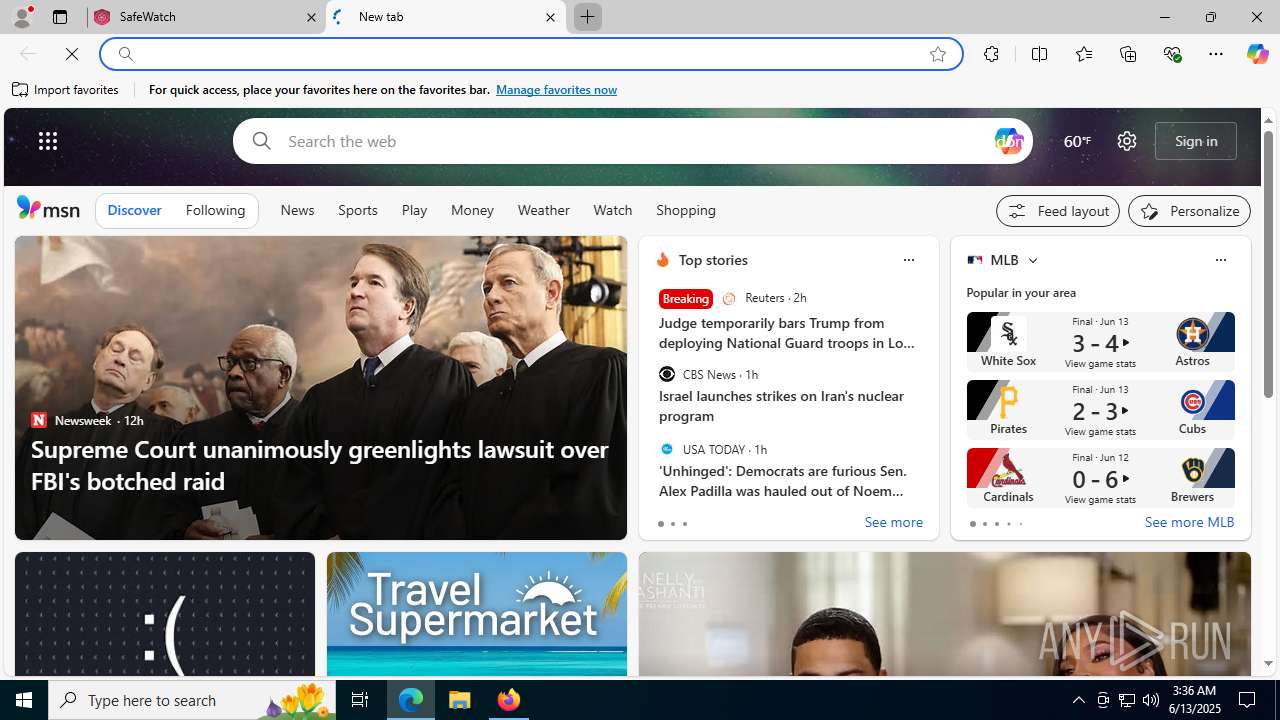Screen dimensions: 1280x720
Task: Close the New tab tab
Action: click(550, 17)
